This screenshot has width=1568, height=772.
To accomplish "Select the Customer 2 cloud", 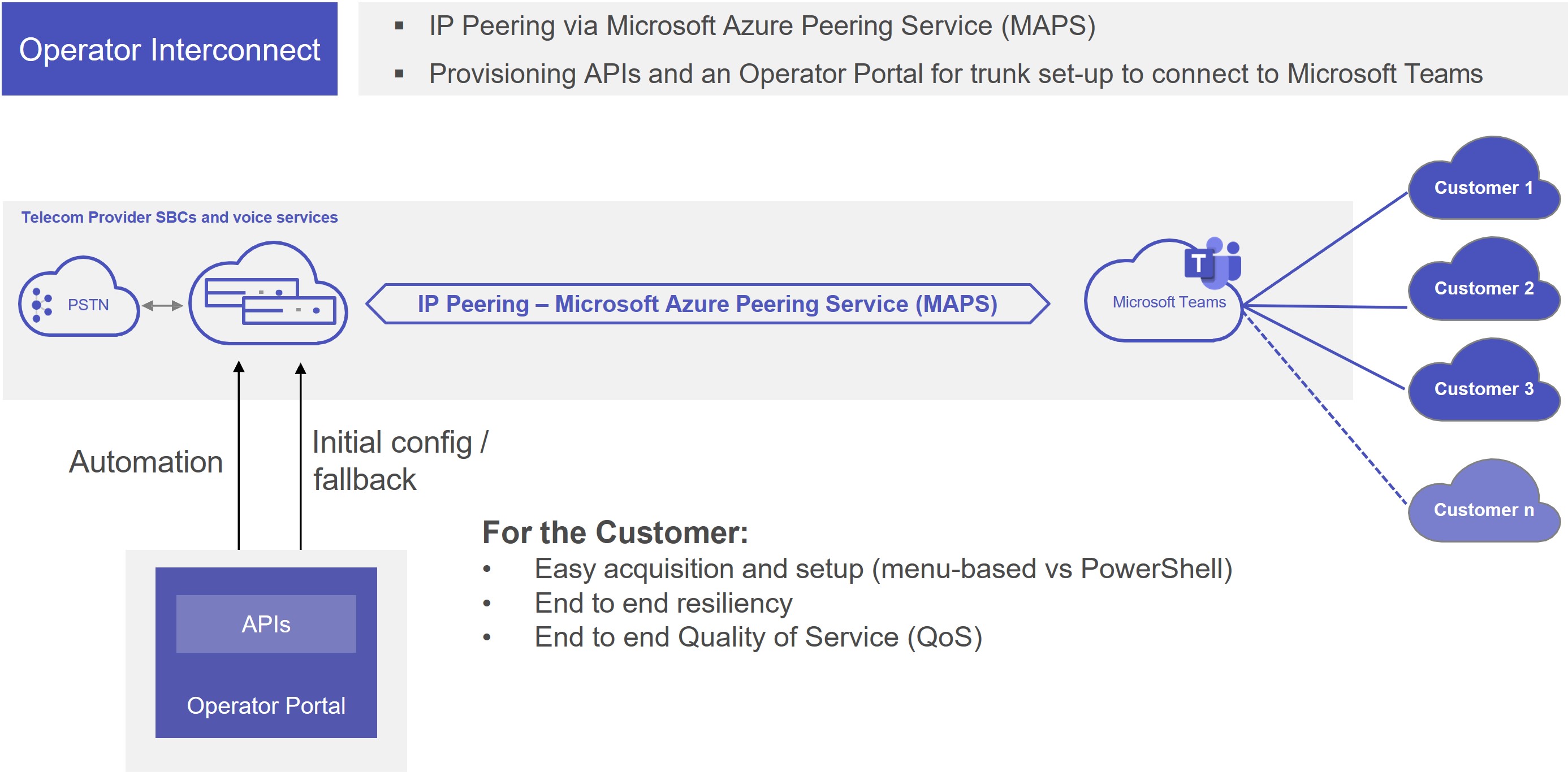I will click(1483, 279).
